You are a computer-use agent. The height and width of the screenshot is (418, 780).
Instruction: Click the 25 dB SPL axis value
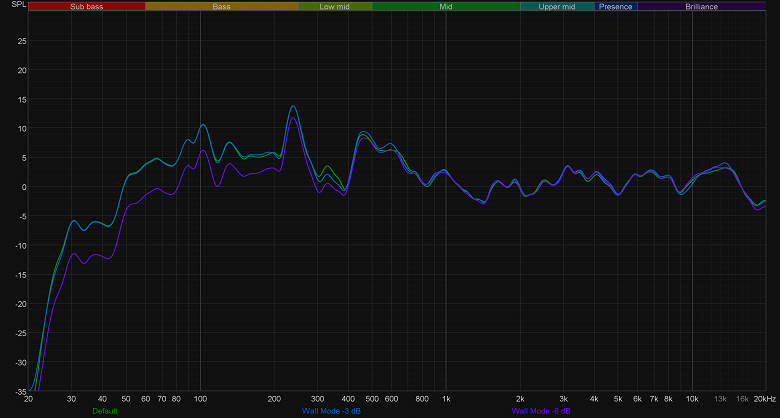click(x=21, y=41)
